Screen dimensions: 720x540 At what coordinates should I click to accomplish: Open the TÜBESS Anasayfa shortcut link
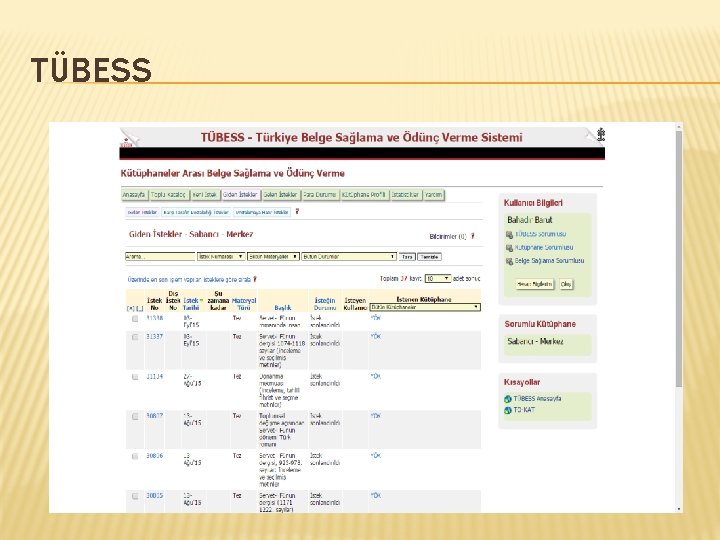537,399
